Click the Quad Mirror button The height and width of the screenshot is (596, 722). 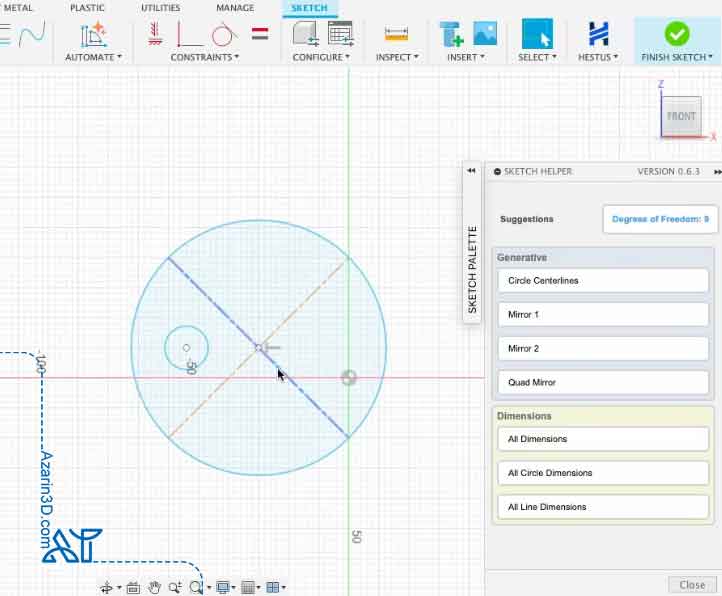point(602,383)
